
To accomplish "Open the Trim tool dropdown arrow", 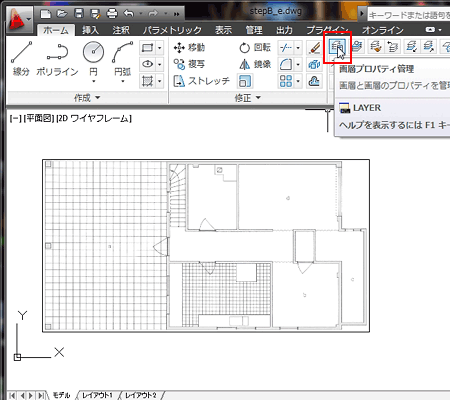I will 298,48.
